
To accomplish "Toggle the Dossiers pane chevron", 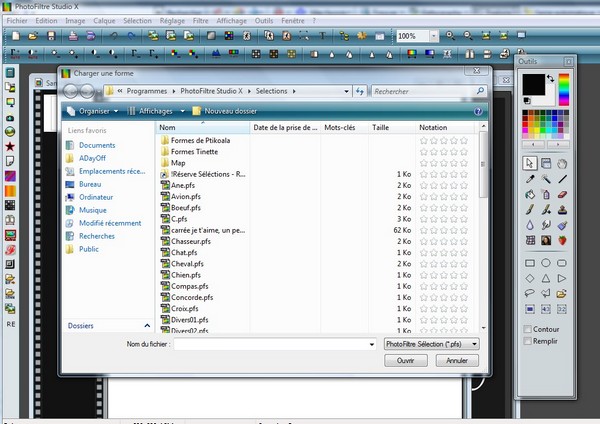I will click(x=147, y=326).
